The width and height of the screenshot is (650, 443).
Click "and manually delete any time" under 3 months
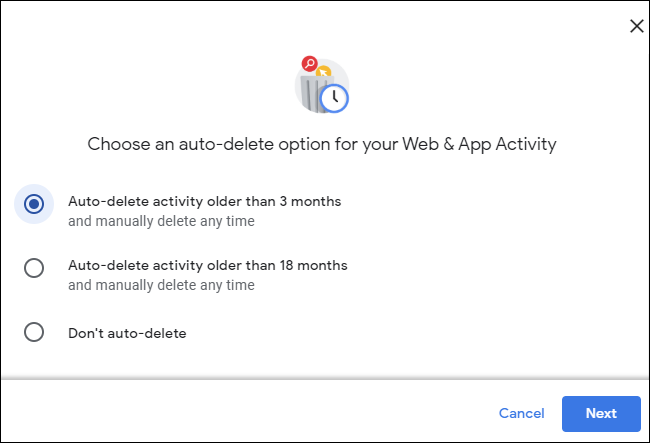(x=161, y=221)
